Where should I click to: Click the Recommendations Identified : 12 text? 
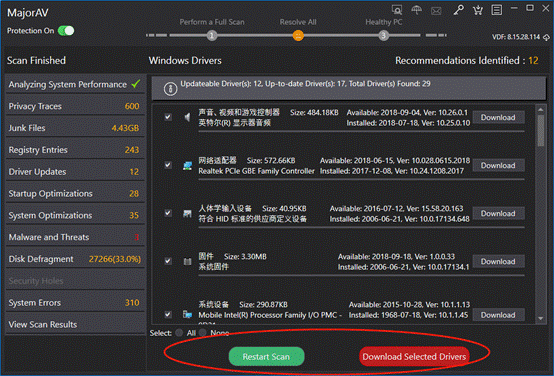466,60
